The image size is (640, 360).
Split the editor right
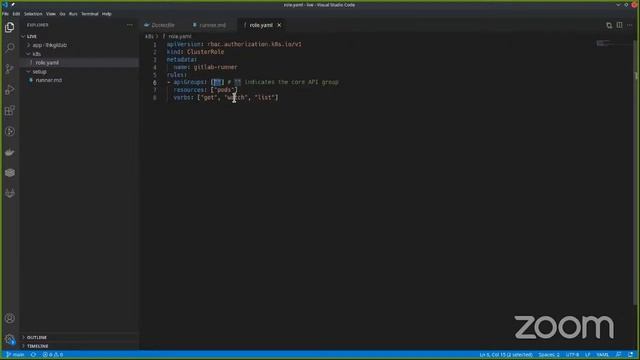(x=620, y=25)
